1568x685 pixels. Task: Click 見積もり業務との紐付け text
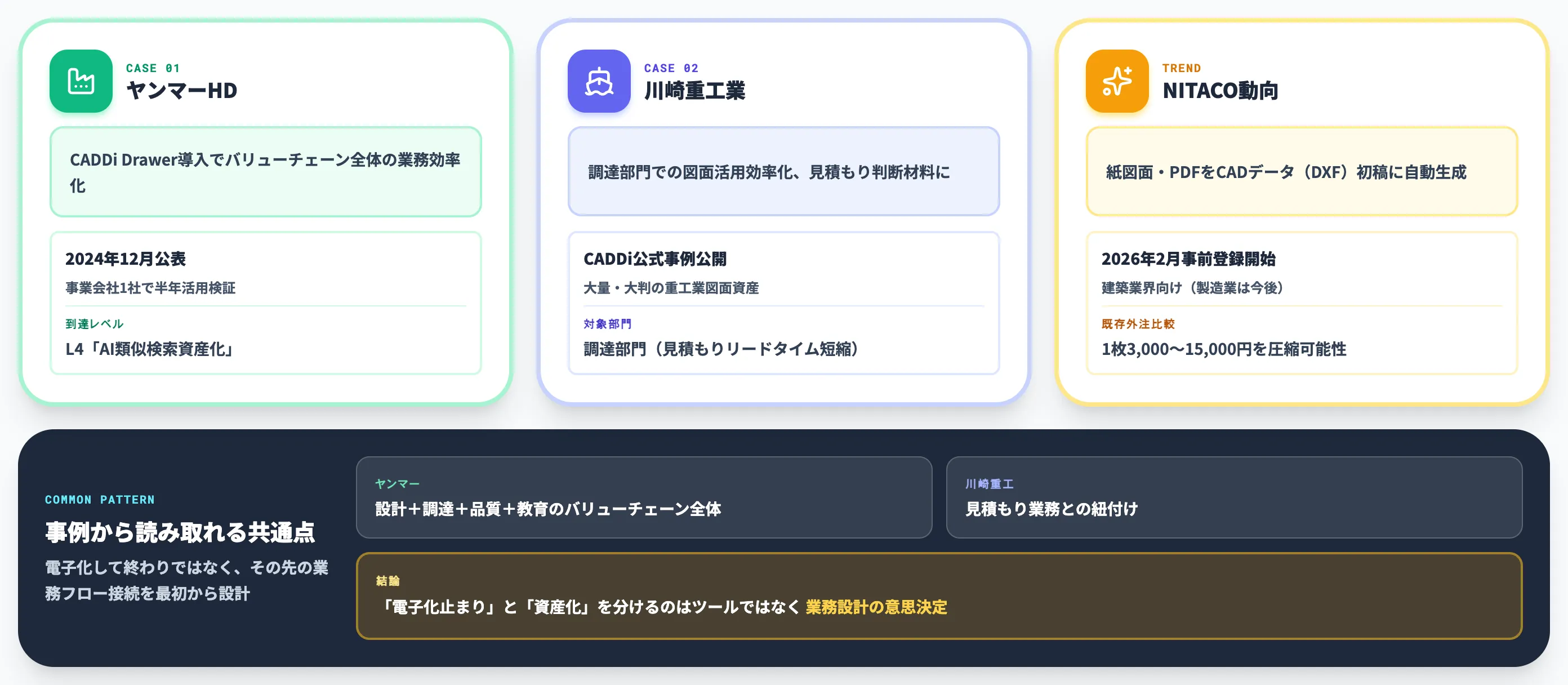[1051, 509]
